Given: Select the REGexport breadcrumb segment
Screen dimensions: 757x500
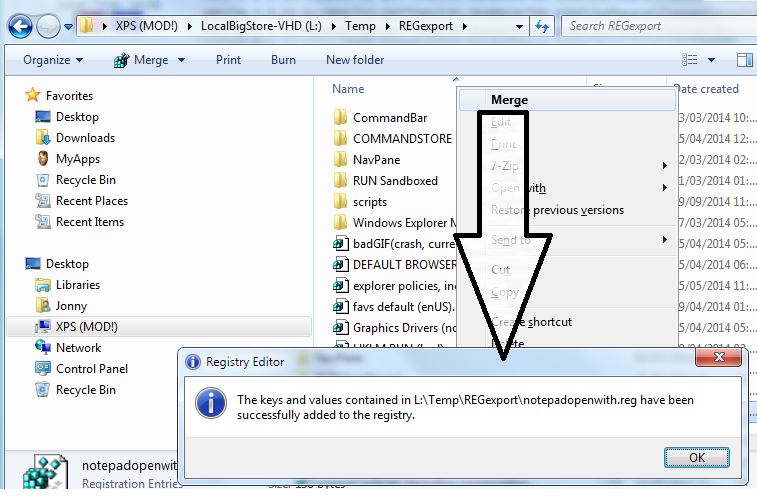Looking at the screenshot, I should pyautogui.click(x=426, y=26).
